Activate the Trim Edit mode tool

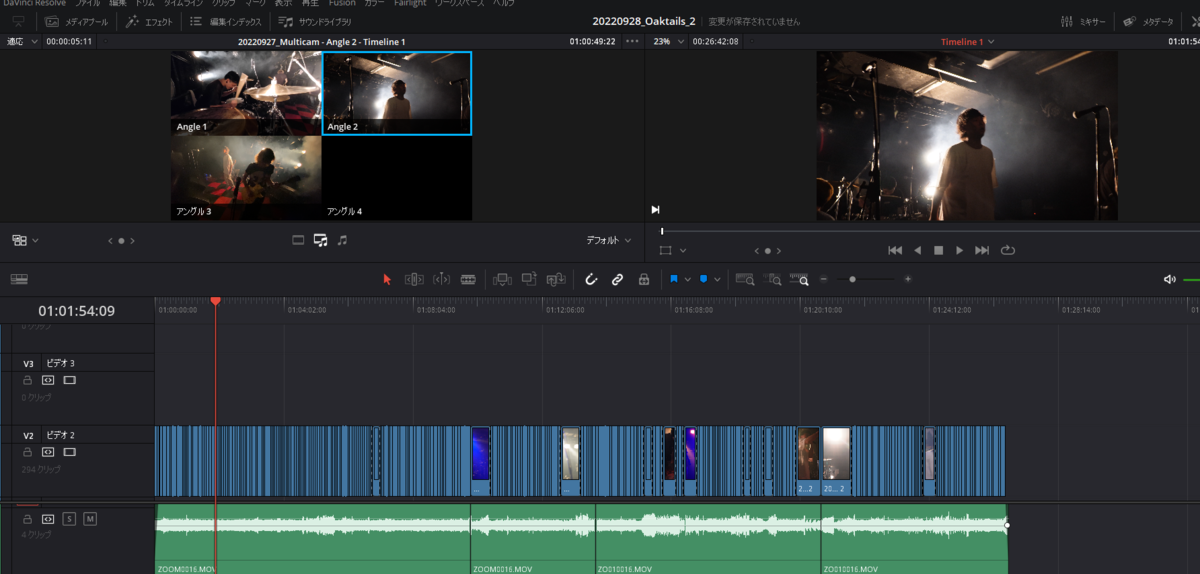point(414,280)
